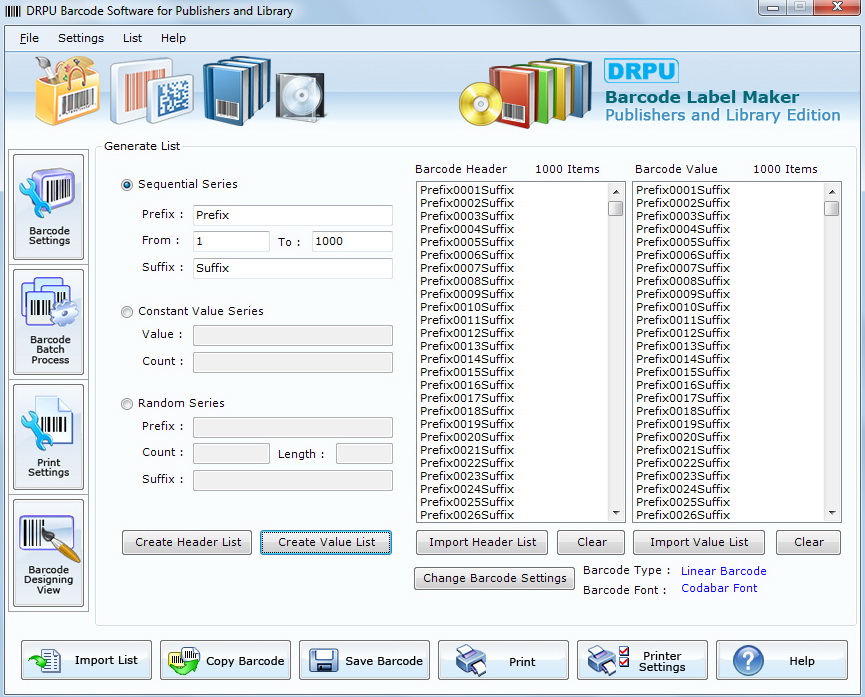Open Printer Settings at the bottom
Image resolution: width=865 pixels, height=697 pixels.
(642, 660)
